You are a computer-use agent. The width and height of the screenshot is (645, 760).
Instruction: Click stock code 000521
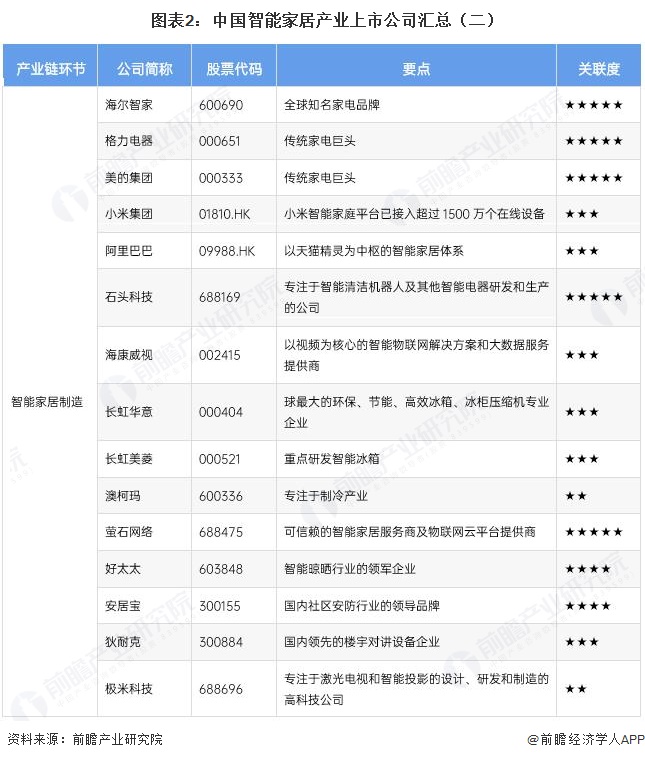pos(220,459)
